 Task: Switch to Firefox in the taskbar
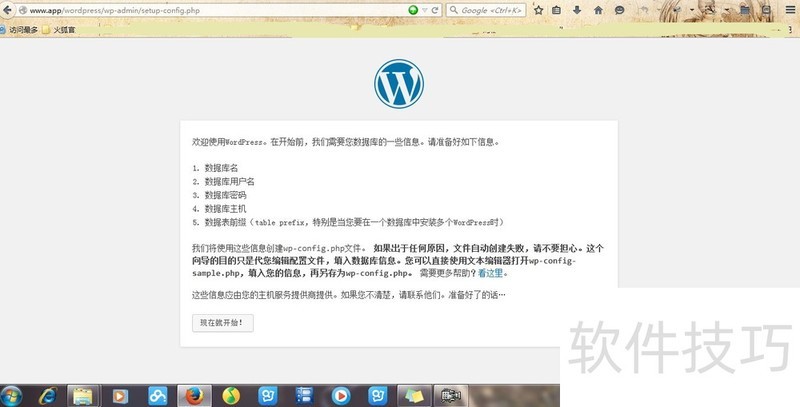click(194, 396)
